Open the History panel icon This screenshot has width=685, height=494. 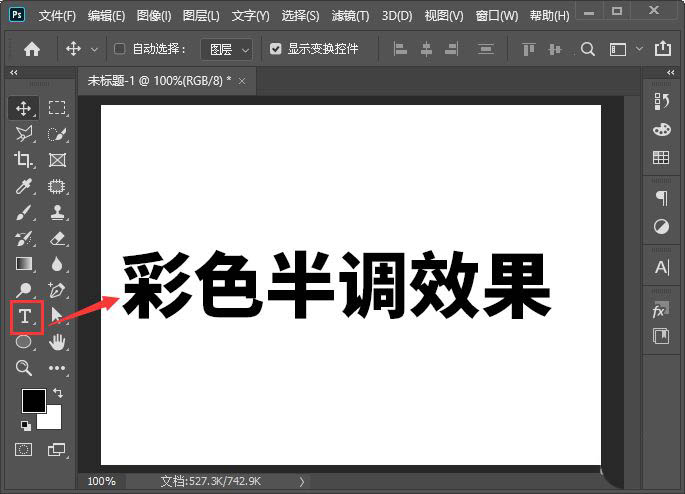coord(661,101)
